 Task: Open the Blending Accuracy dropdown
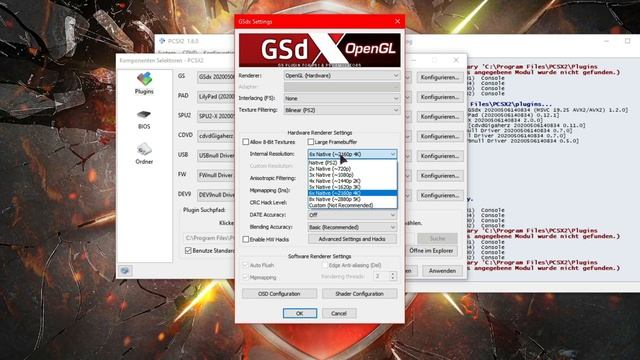tap(352, 227)
